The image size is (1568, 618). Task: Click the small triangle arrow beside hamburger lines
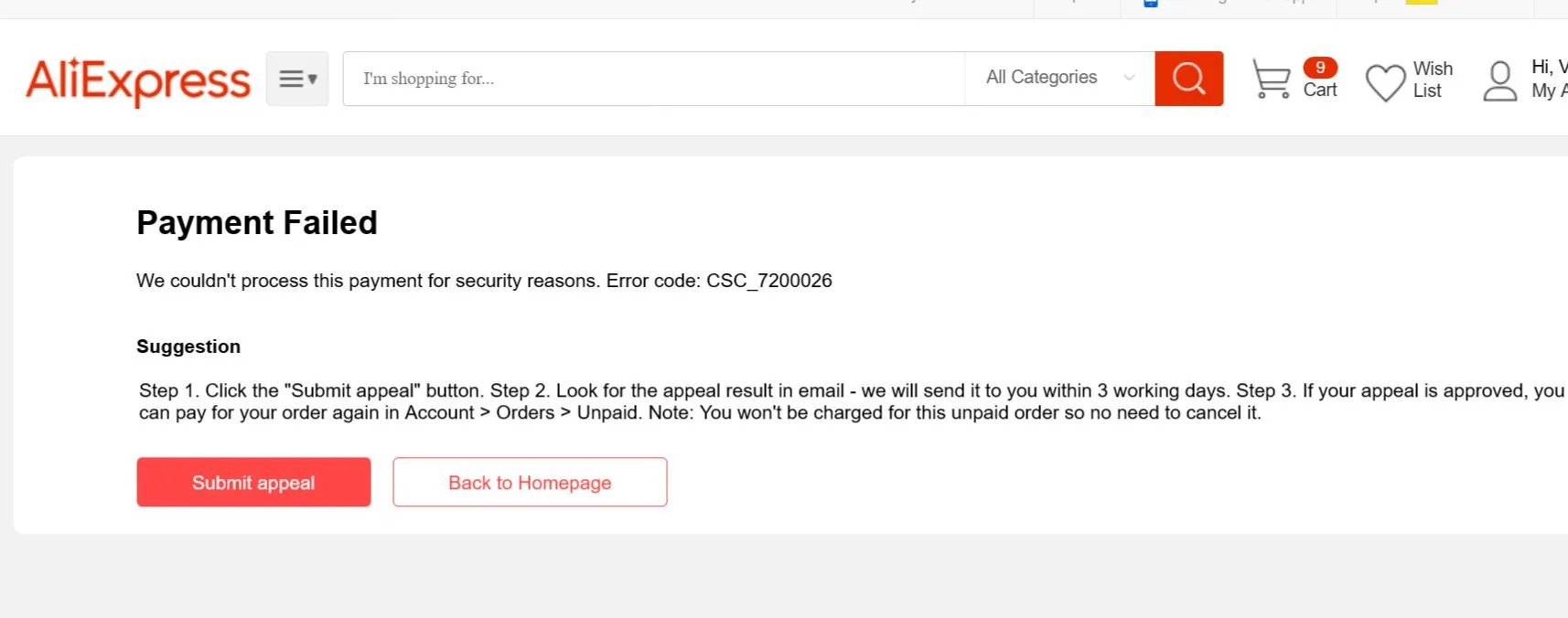(x=312, y=79)
